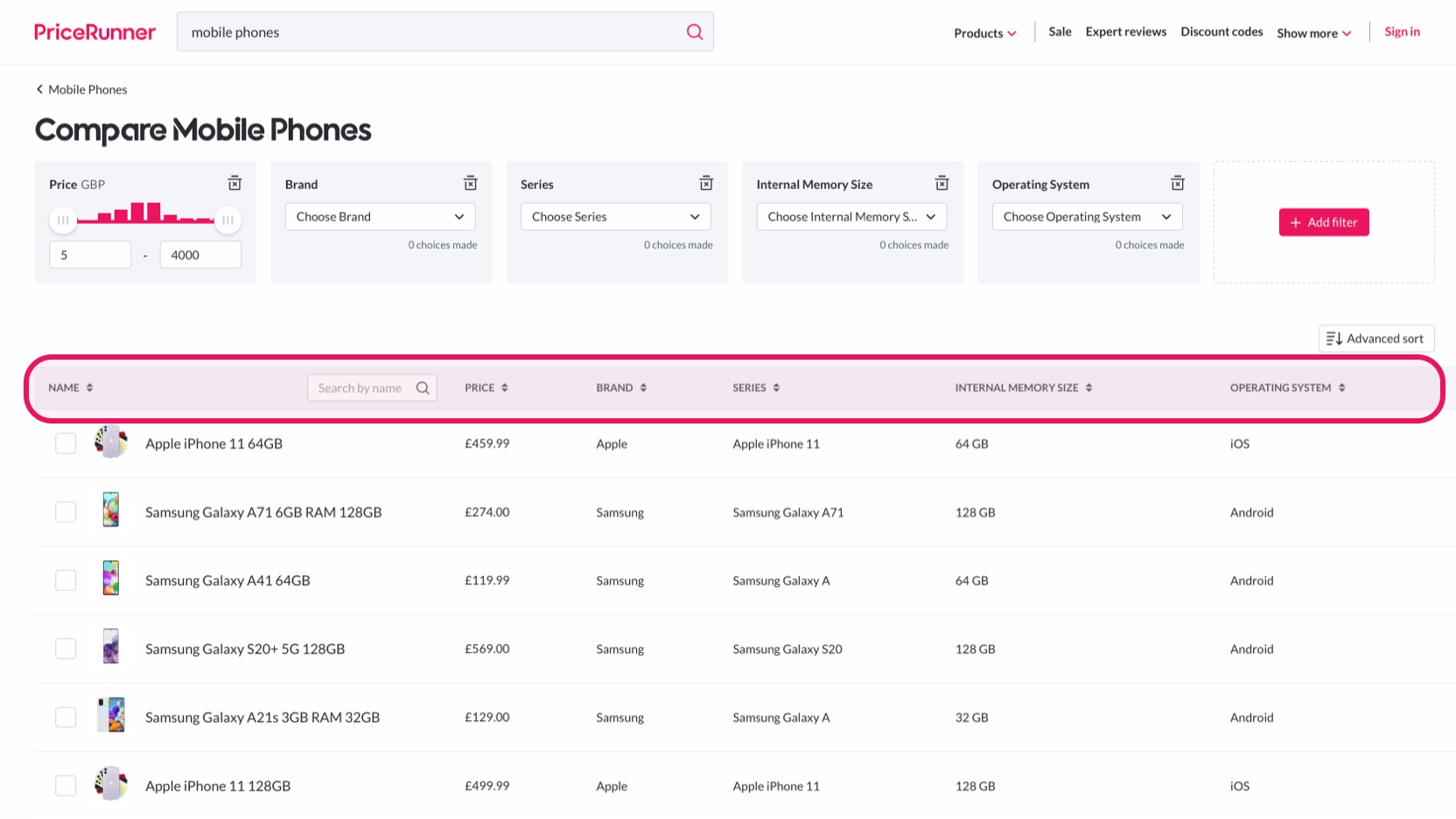Remove the Price GBP filter
This screenshot has width=1456, height=819.
click(234, 184)
